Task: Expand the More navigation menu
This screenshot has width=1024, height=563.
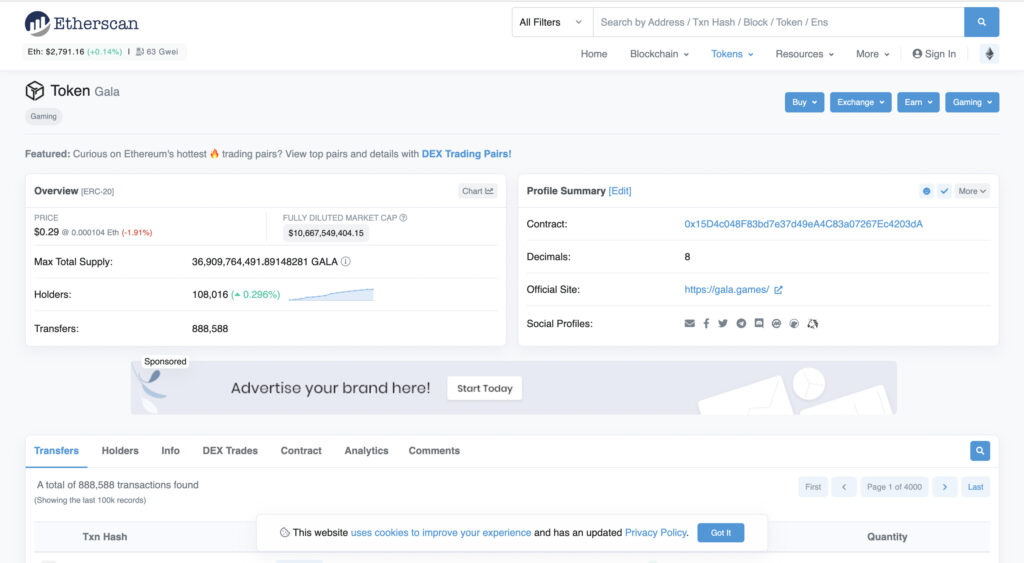Action: tap(872, 54)
